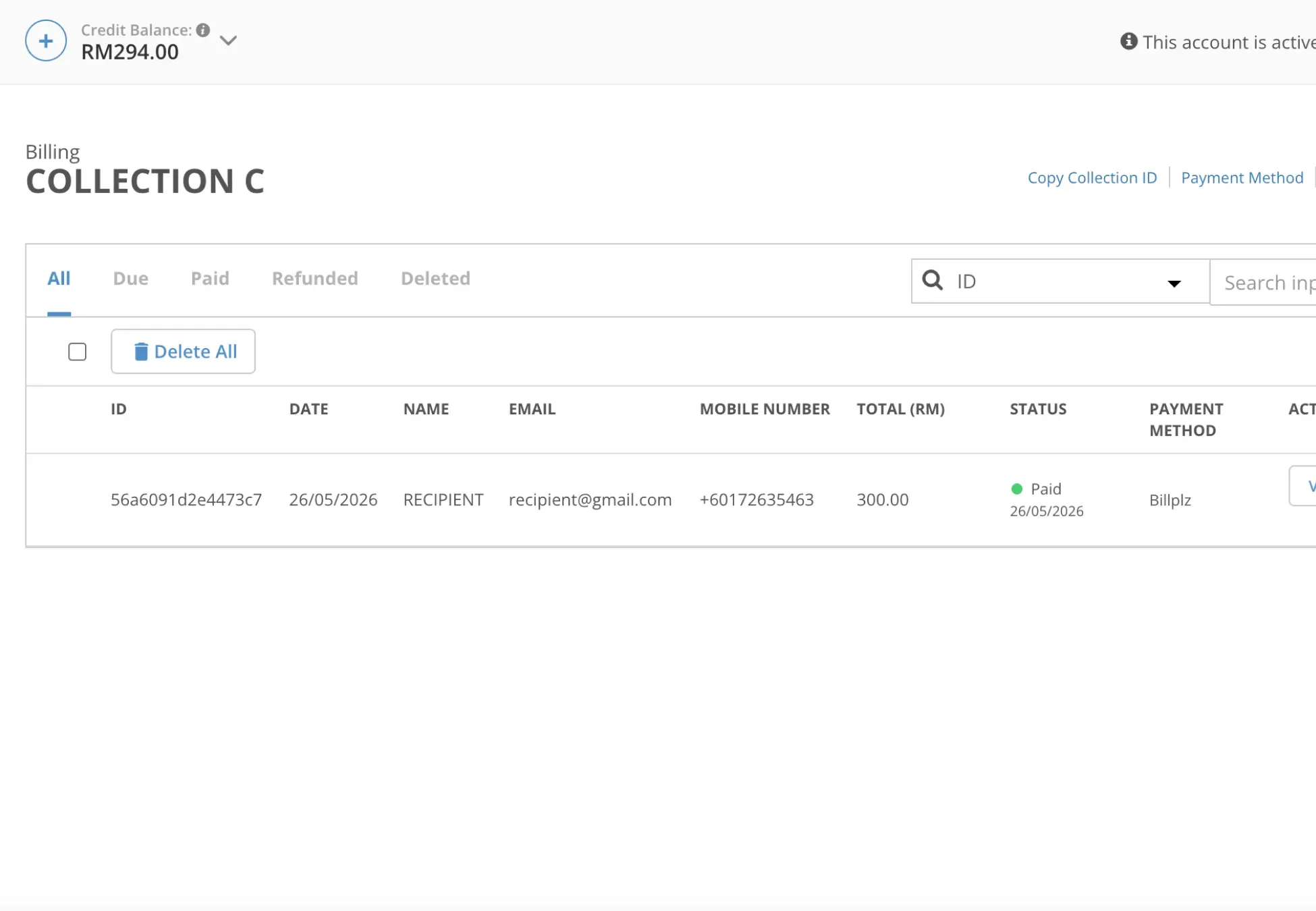Switch to the Deleted tab
The height and width of the screenshot is (911, 1316).
click(x=435, y=278)
